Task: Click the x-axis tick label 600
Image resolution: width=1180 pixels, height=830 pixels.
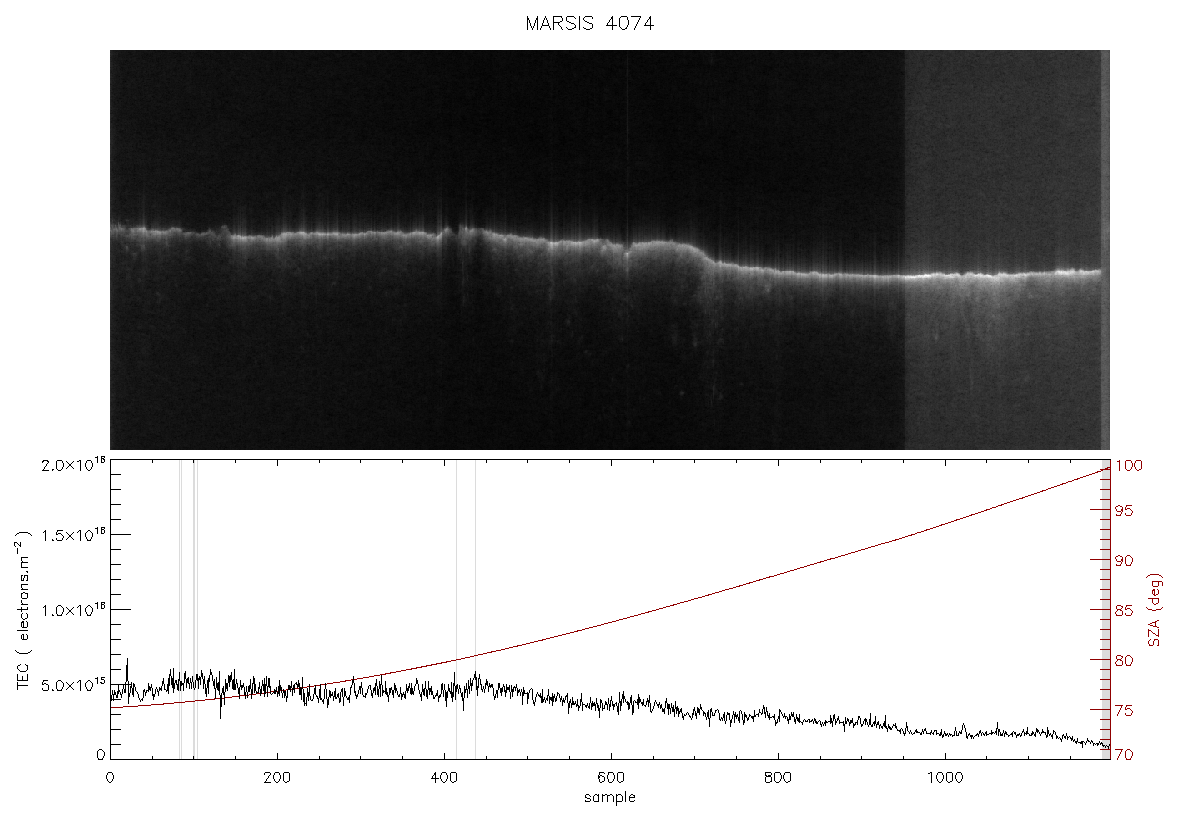Action: pyautogui.click(x=610, y=777)
